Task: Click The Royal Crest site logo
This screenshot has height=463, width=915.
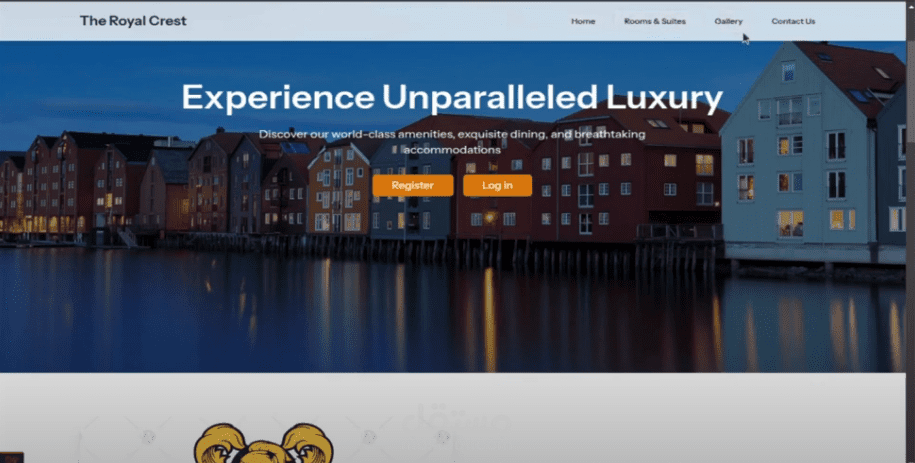Action: pos(133,21)
